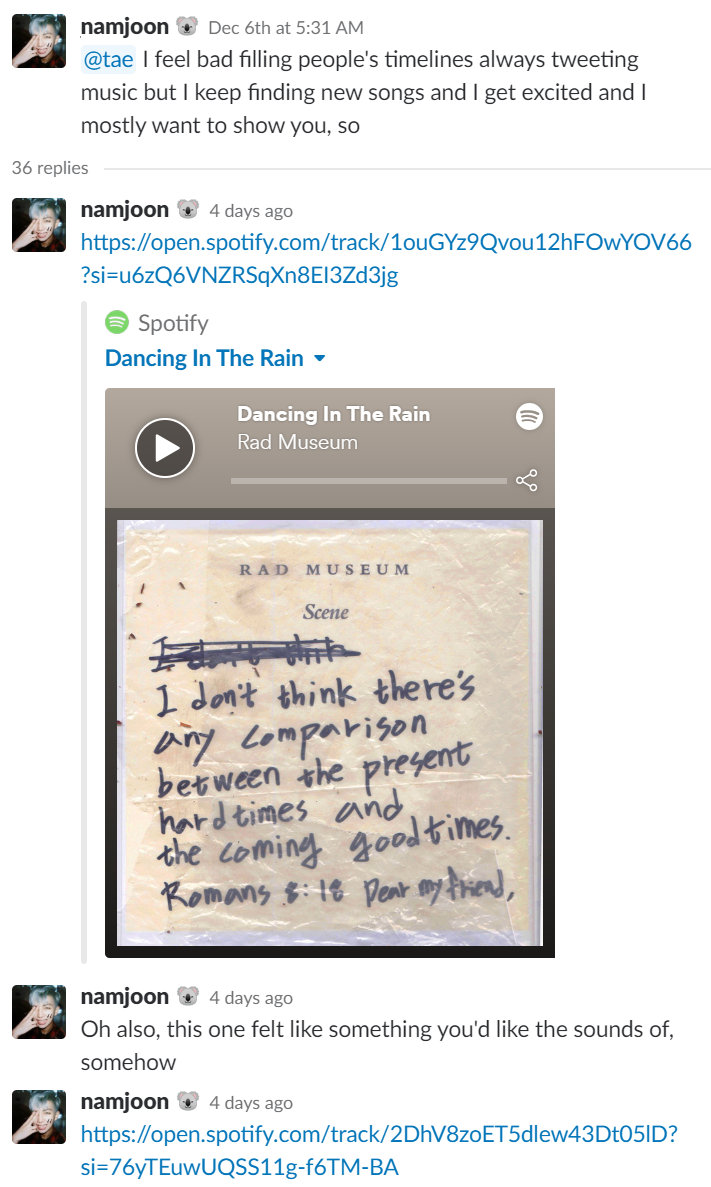Click namjoon's avatar on the top message

(39, 41)
